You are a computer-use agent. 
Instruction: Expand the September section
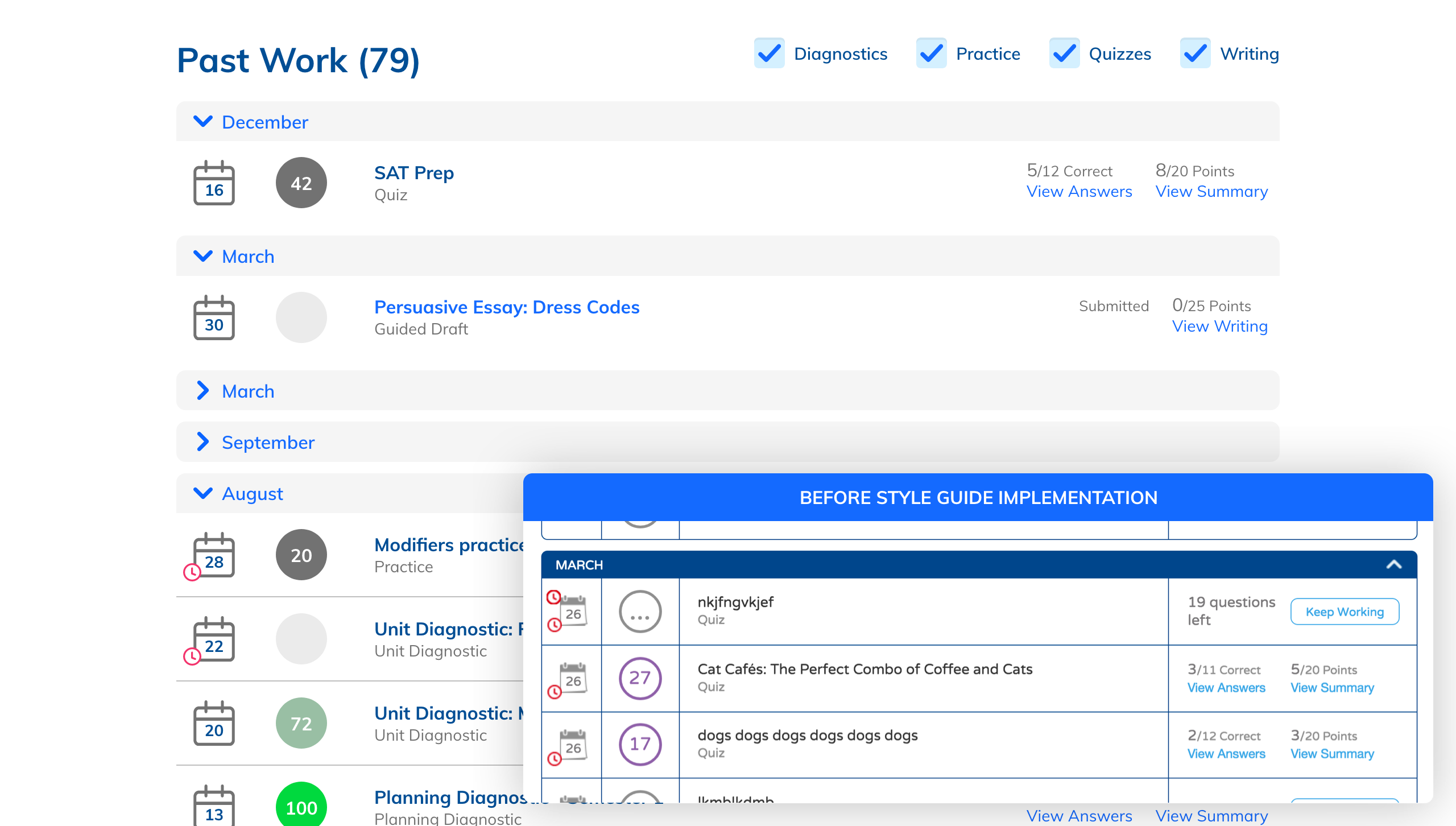tap(203, 442)
